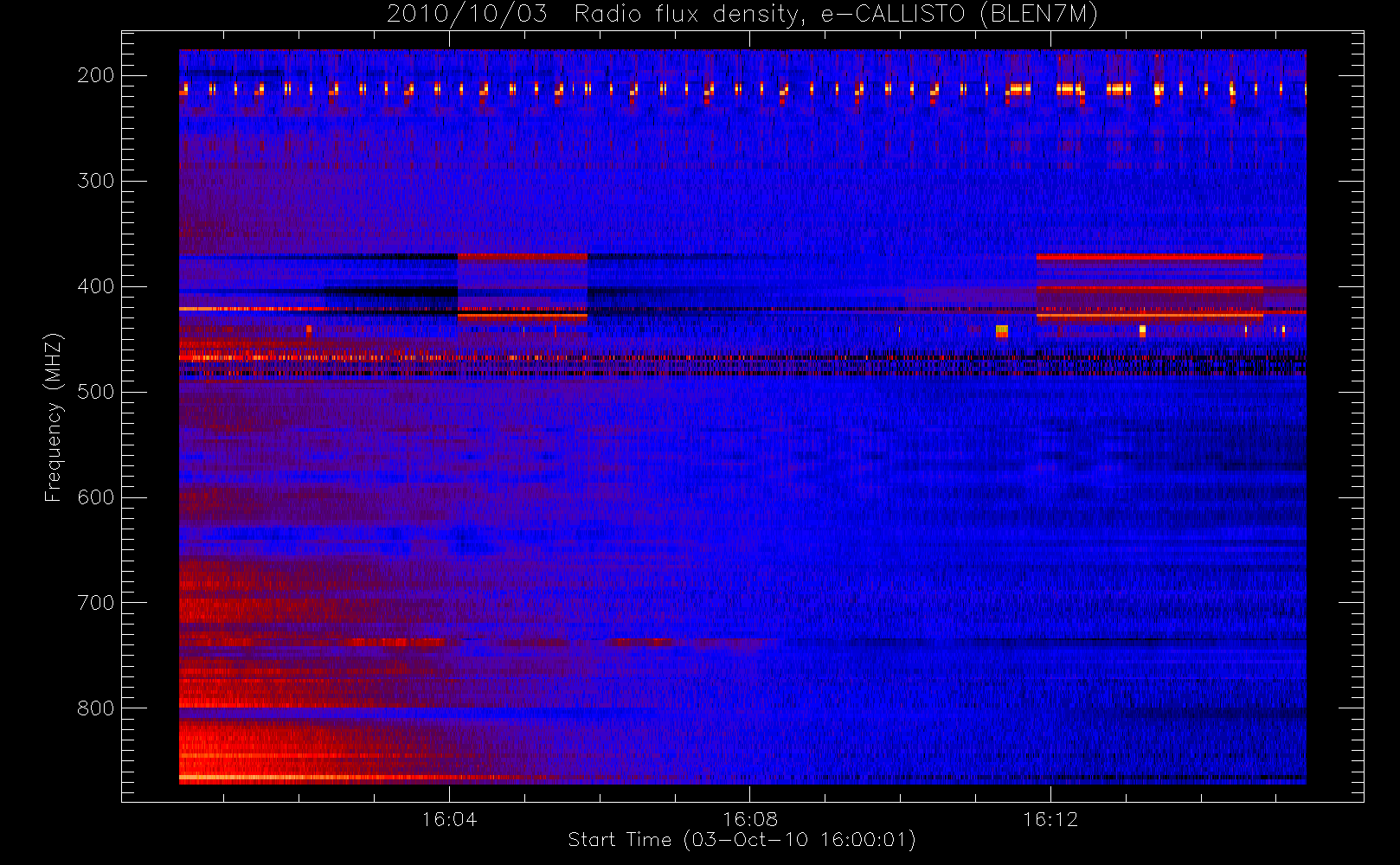This screenshot has width=1400, height=865.
Task: Click the 'Frequency (MHZ)' axis label
Action: tap(54, 417)
